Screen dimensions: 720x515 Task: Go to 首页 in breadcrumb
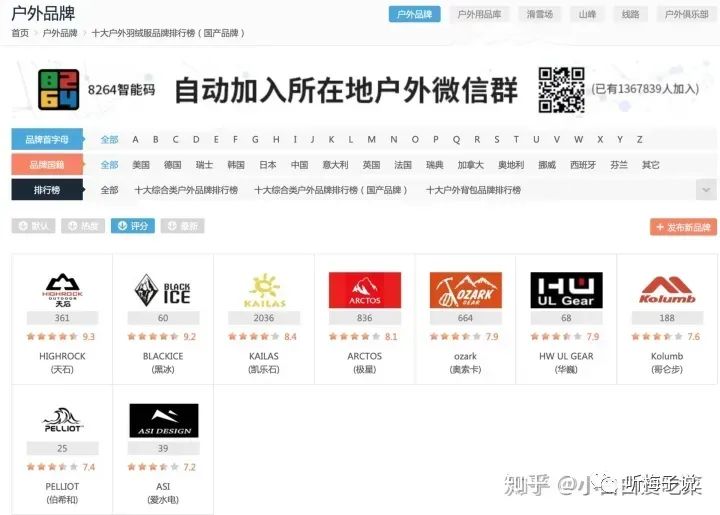click(x=20, y=33)
